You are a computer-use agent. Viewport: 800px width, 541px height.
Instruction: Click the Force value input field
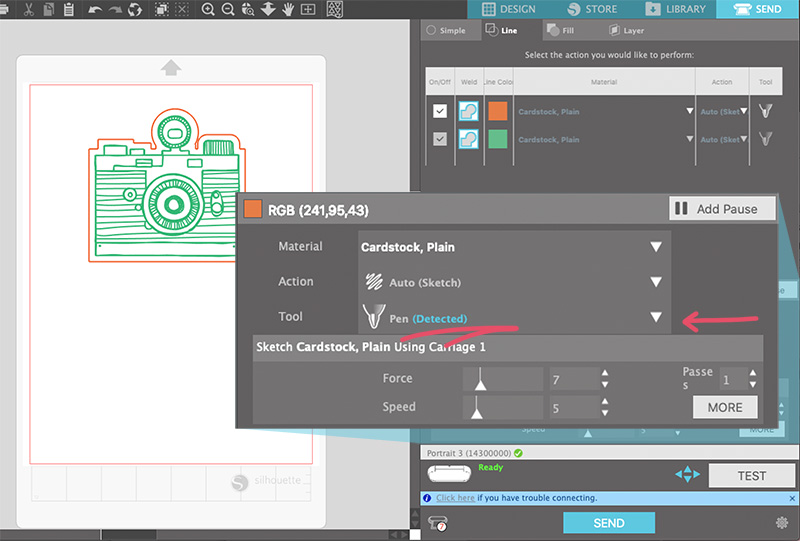573,379
